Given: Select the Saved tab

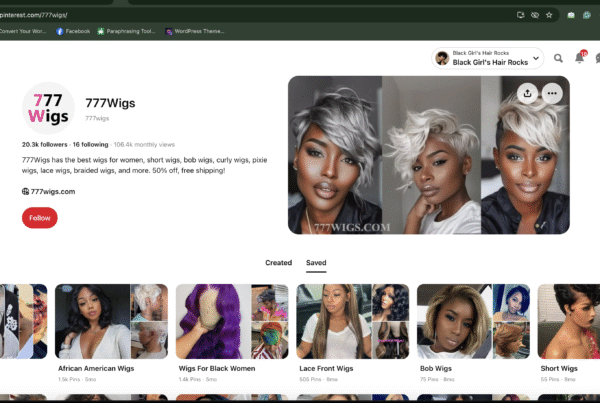Looking at the screenshot, I should coord(316,263).
